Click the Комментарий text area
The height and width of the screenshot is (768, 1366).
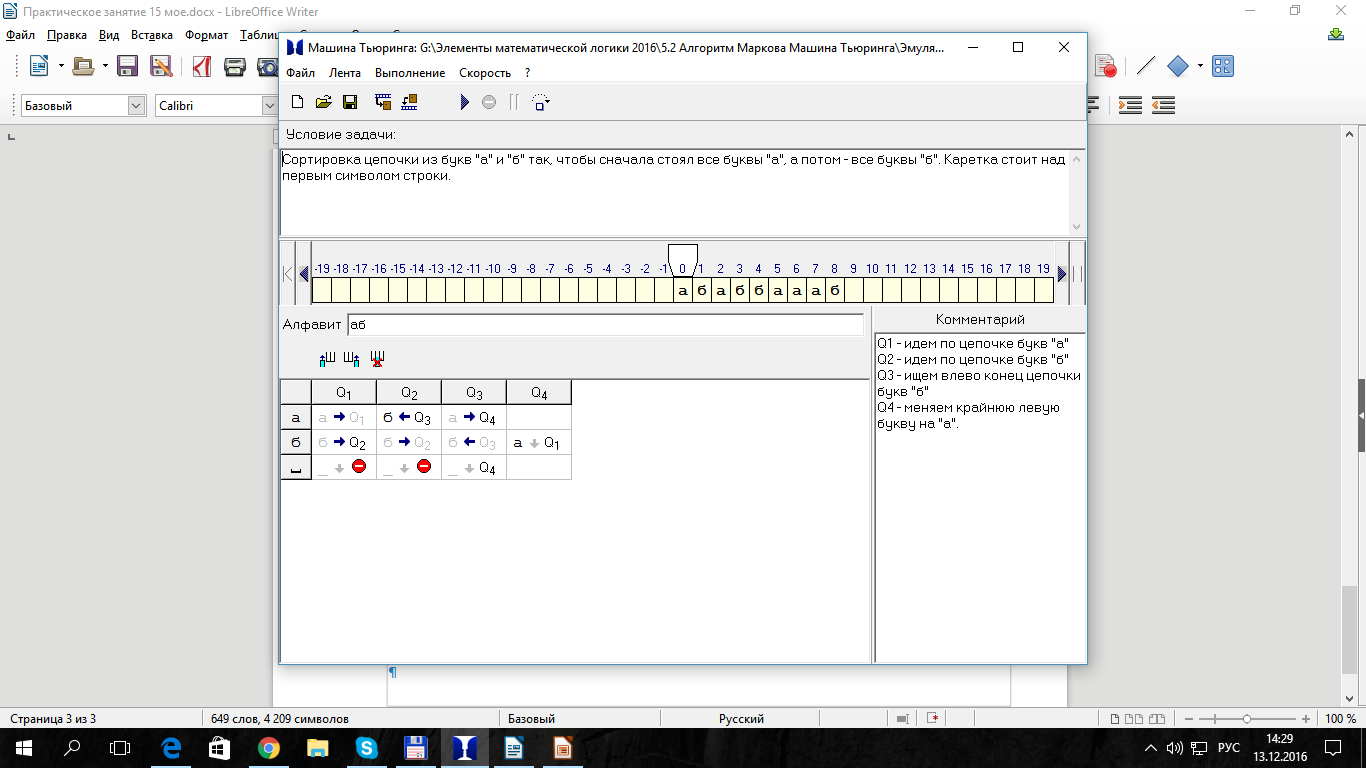point(980,497)
